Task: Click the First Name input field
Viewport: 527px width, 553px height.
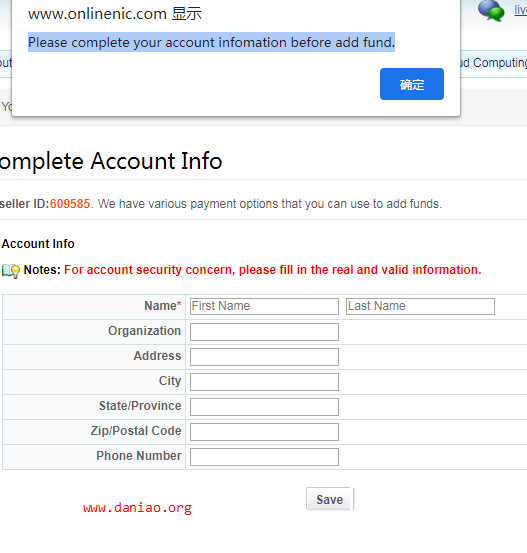Action: click(x=264, y=306)
